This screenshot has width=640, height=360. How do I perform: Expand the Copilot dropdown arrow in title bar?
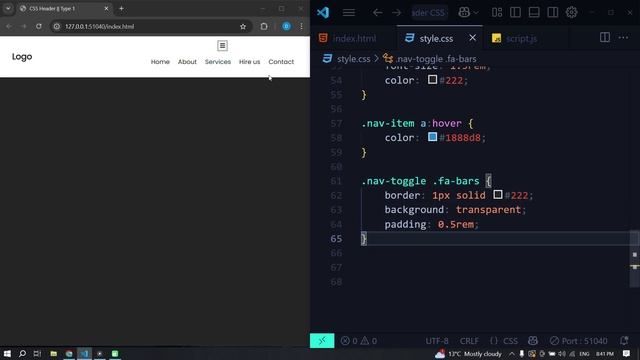point(476,13)
